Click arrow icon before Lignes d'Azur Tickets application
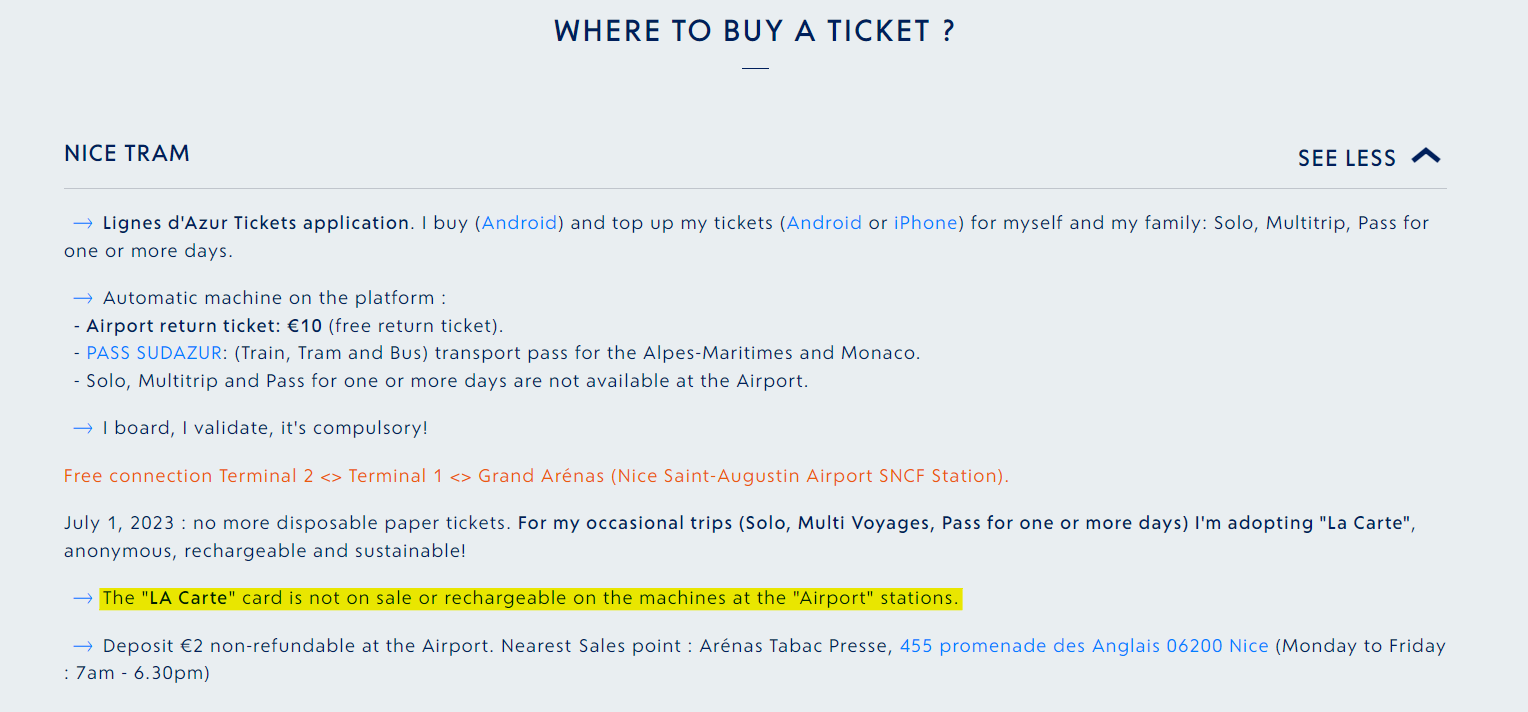Screen dimensions: 1528x712 [83, 223]
